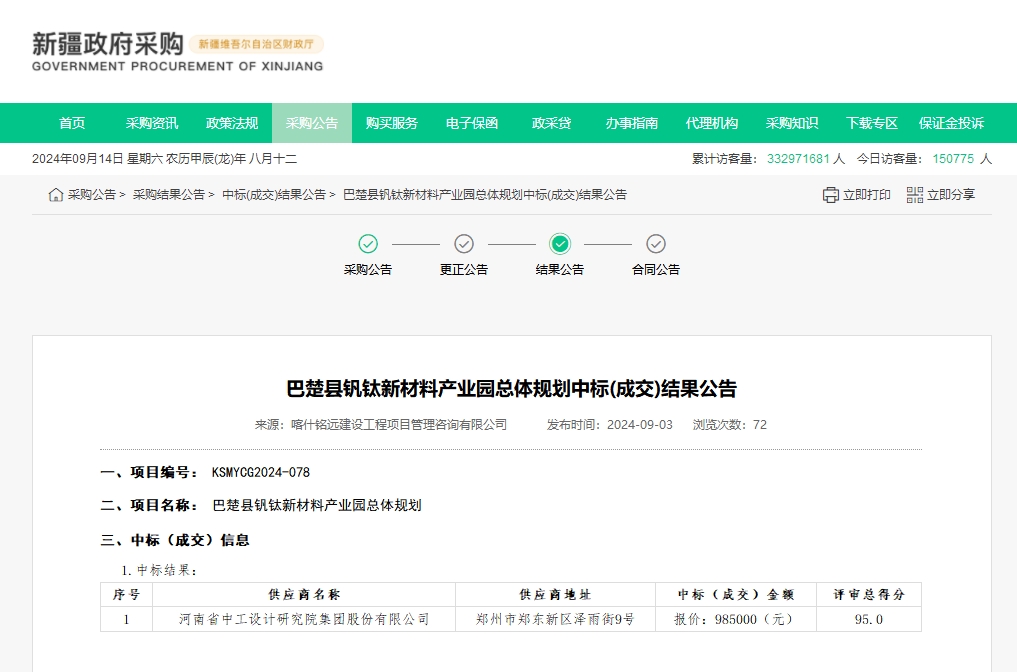
Task: Click publish date 2024-09-03
Action: (x=640, y=425)
